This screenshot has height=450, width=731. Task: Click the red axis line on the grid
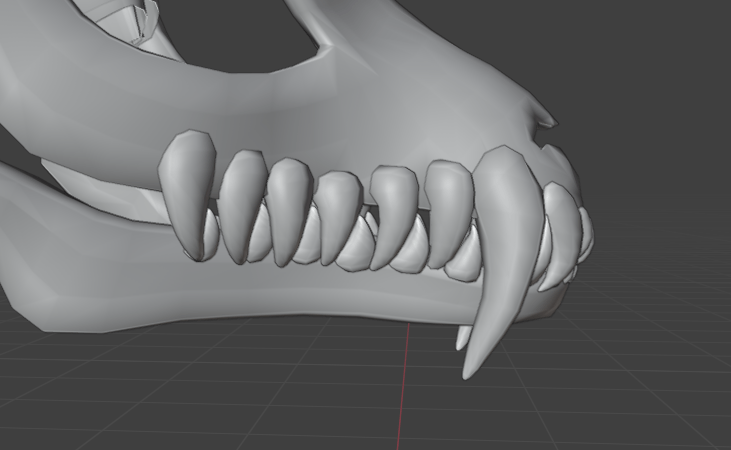point(406,390)
